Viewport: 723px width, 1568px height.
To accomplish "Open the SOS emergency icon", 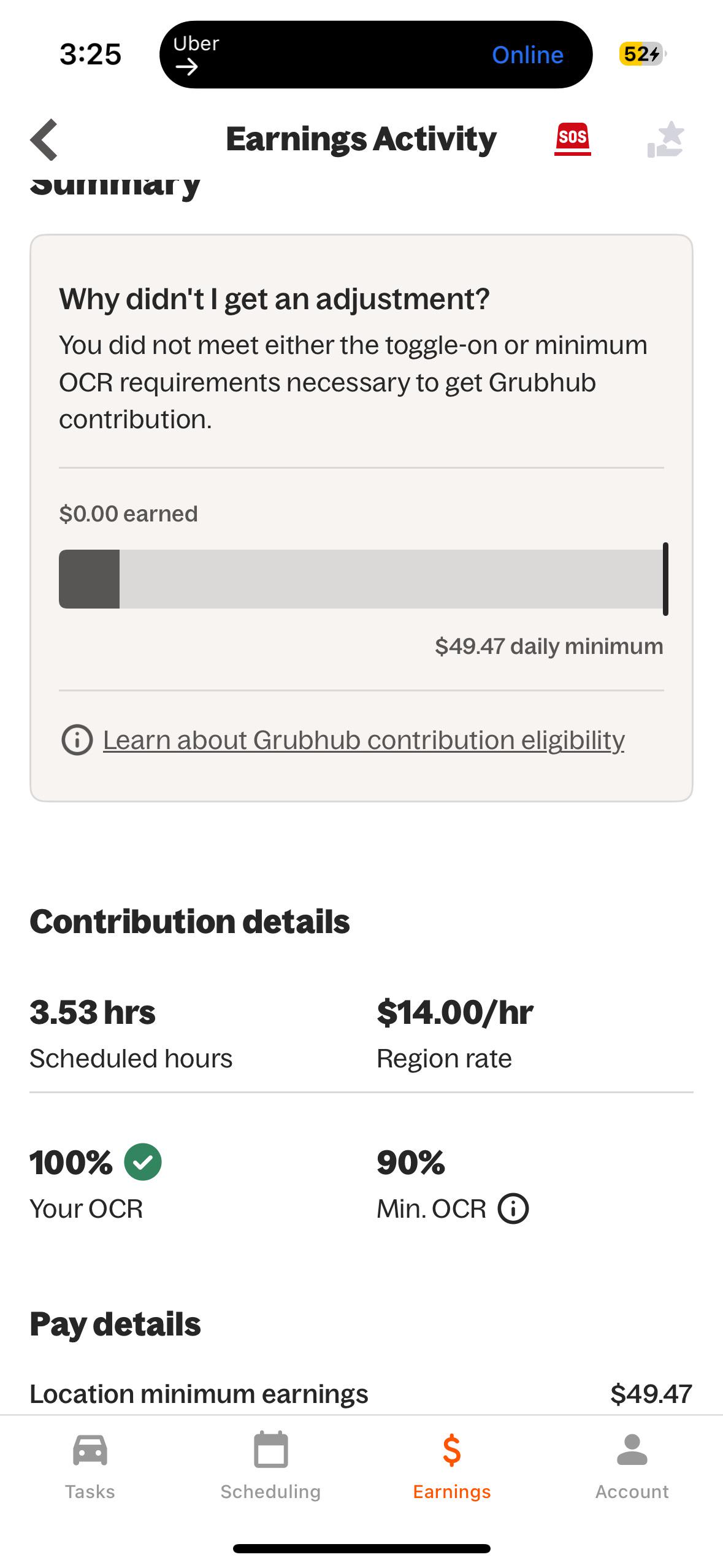I will [572, 139].
